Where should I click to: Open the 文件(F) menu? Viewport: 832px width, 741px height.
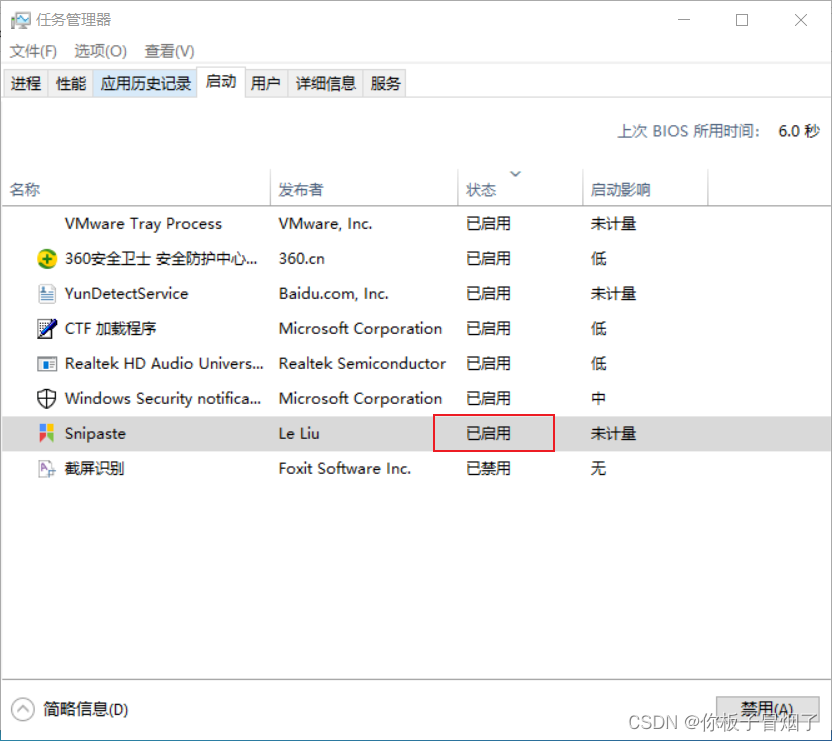[33, 51]
